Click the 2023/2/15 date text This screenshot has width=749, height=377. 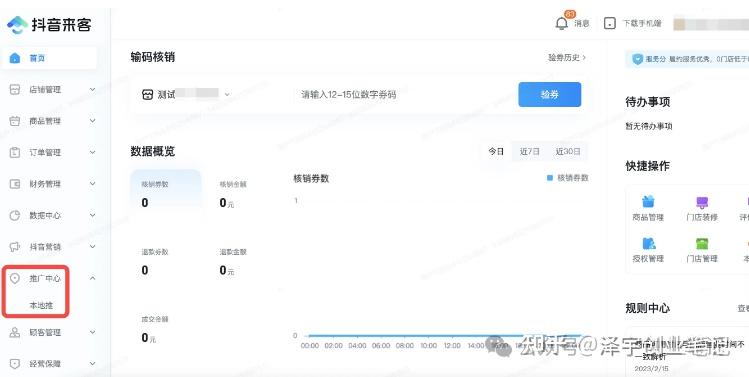pos(652,368)
